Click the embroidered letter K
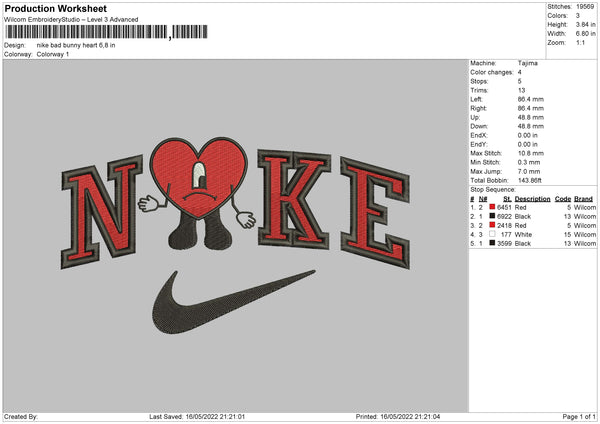This screenshot has width=600, height=424. [x=294, y=200]
